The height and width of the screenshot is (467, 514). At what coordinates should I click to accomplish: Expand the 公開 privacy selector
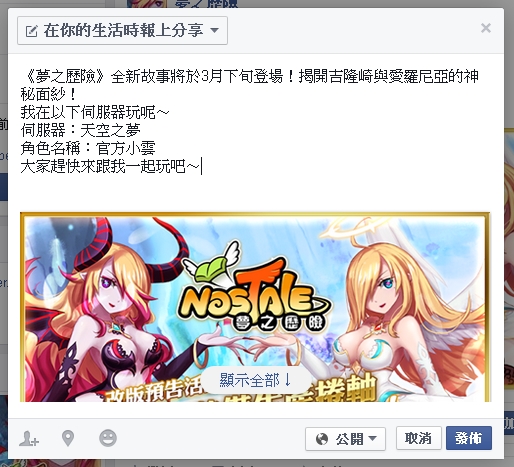(345, 439)
